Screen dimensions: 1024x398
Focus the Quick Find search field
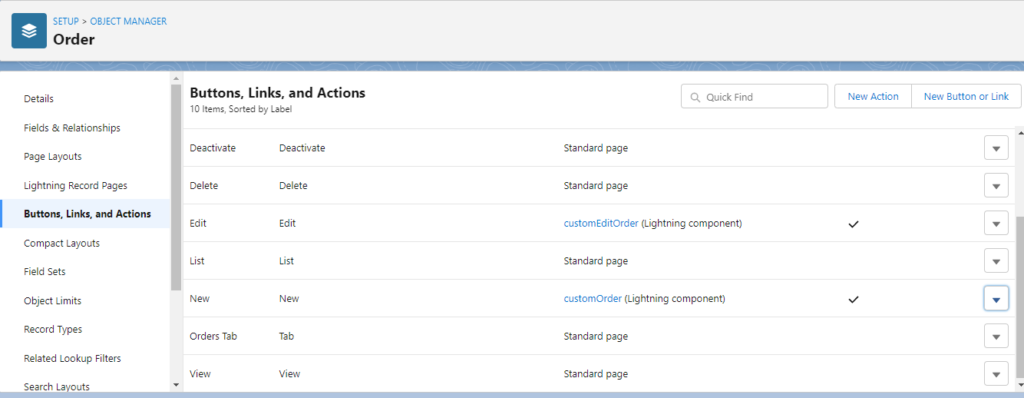tap(754, 96)
